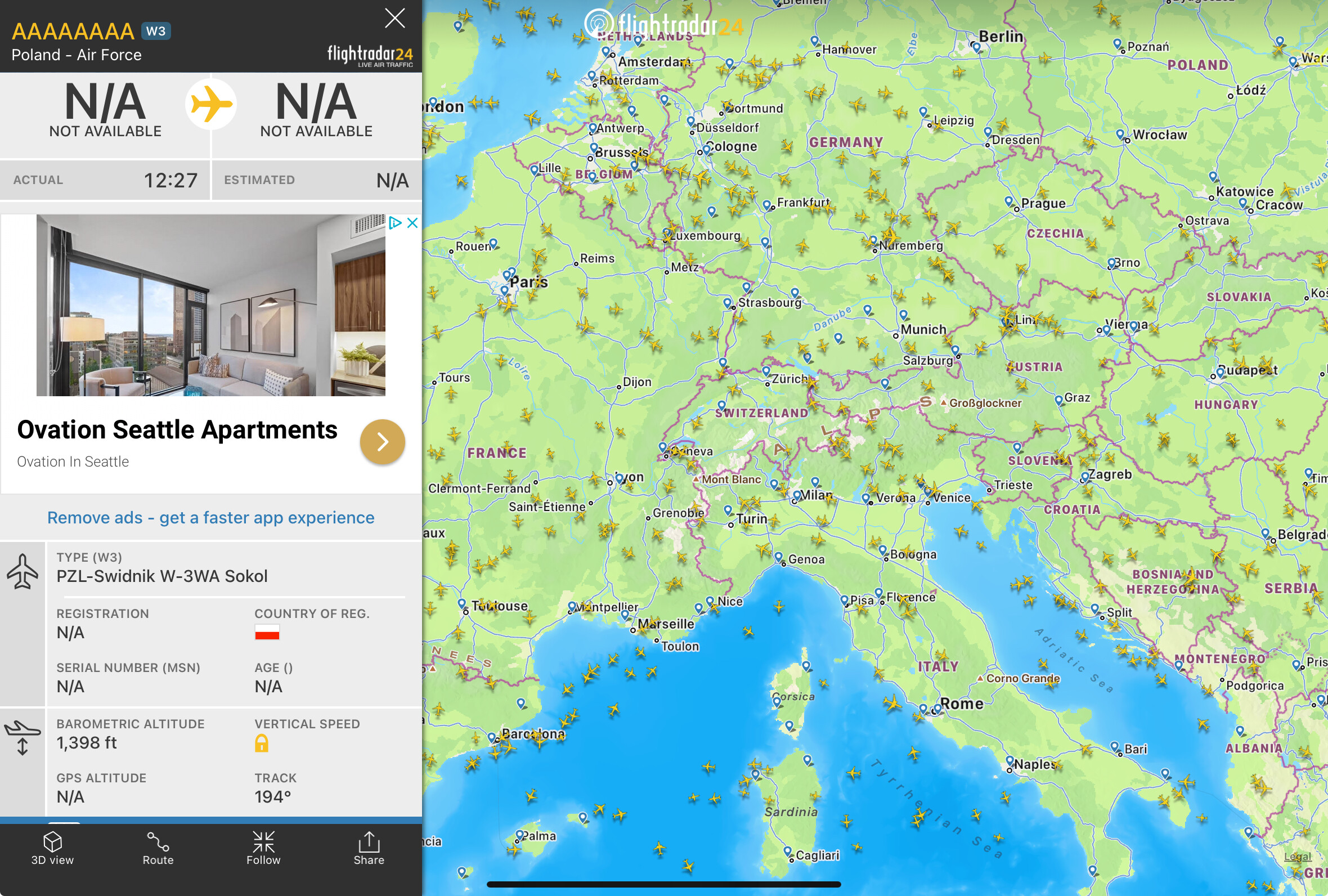
Task: Click the yellow plane route icon
Action: pyautogui.click(x=211, y=105)
